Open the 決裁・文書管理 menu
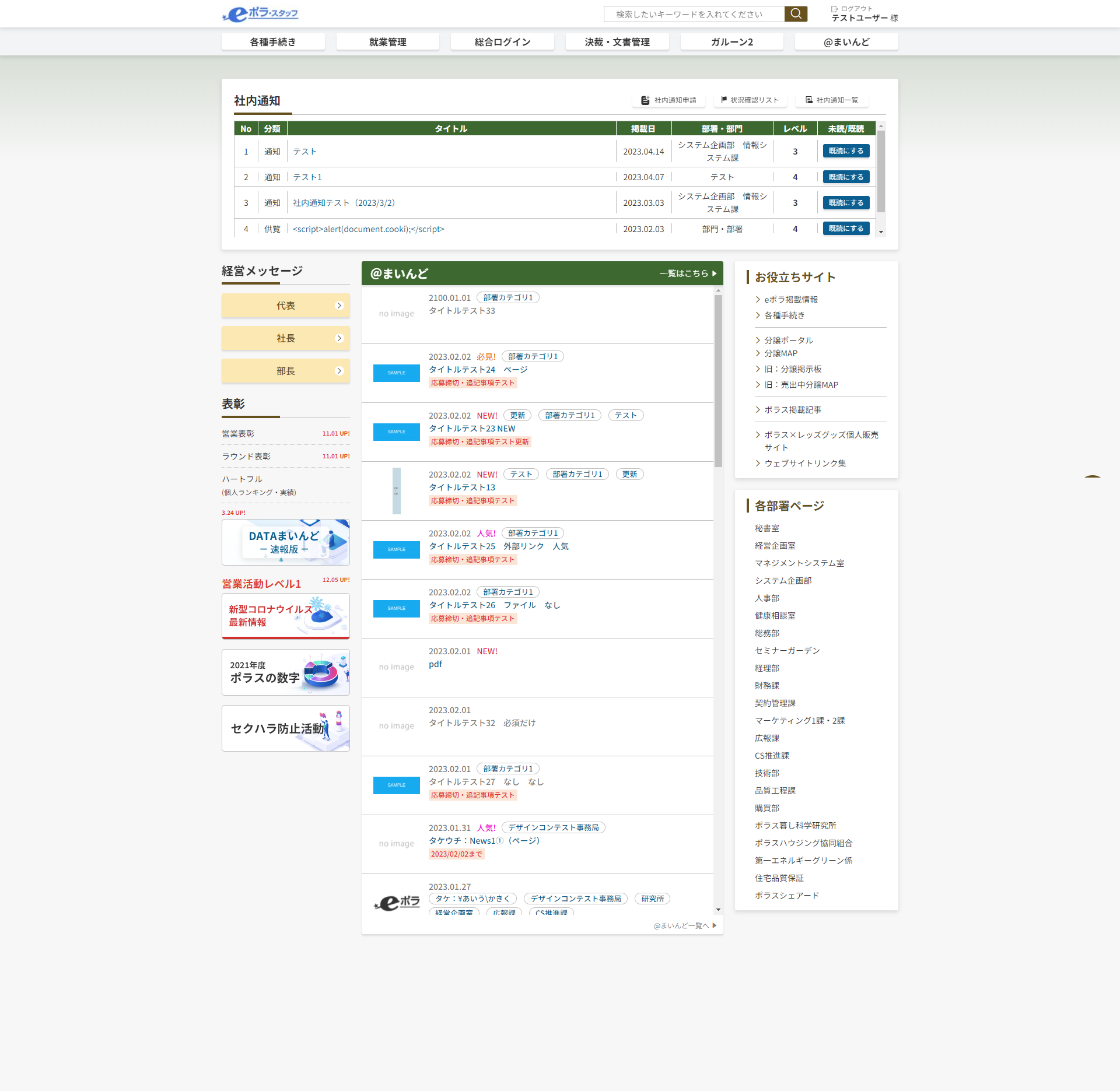This screenshot has height=1091, width=1120. click(617, 42)
